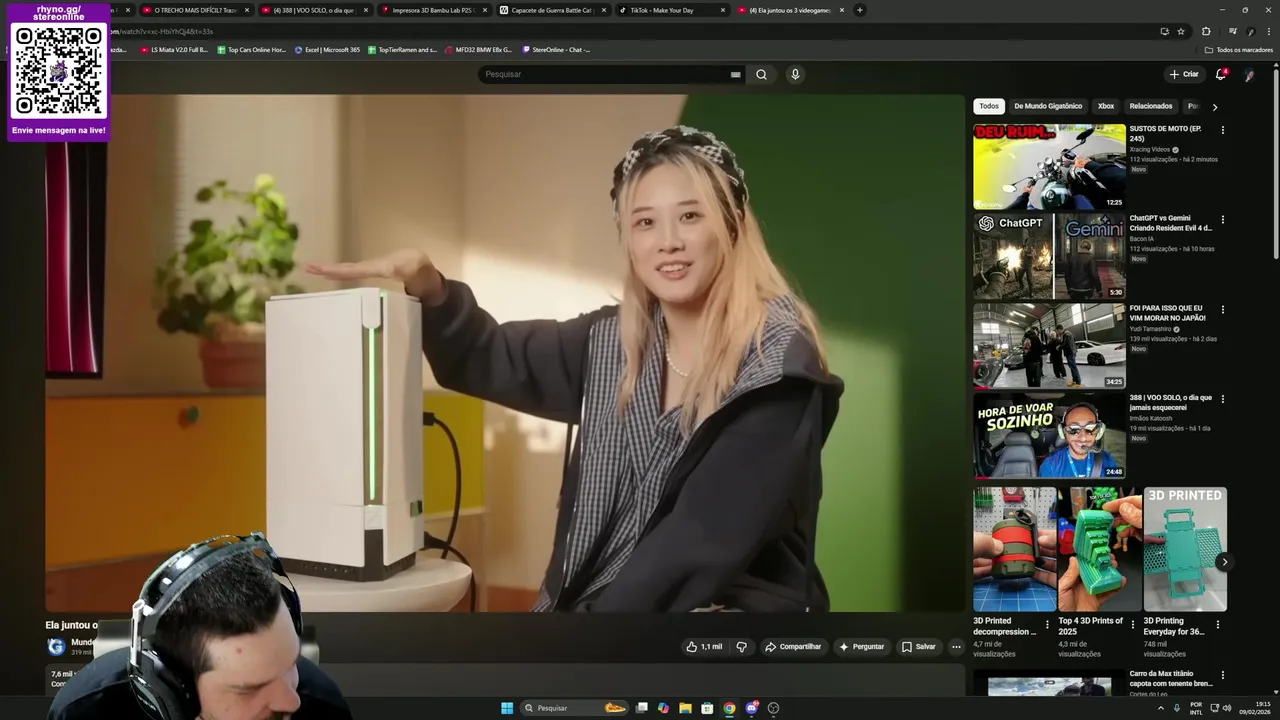Open options for 3D Printing Everyday short
The image size is (1280, 720).
click(1217, 624)
